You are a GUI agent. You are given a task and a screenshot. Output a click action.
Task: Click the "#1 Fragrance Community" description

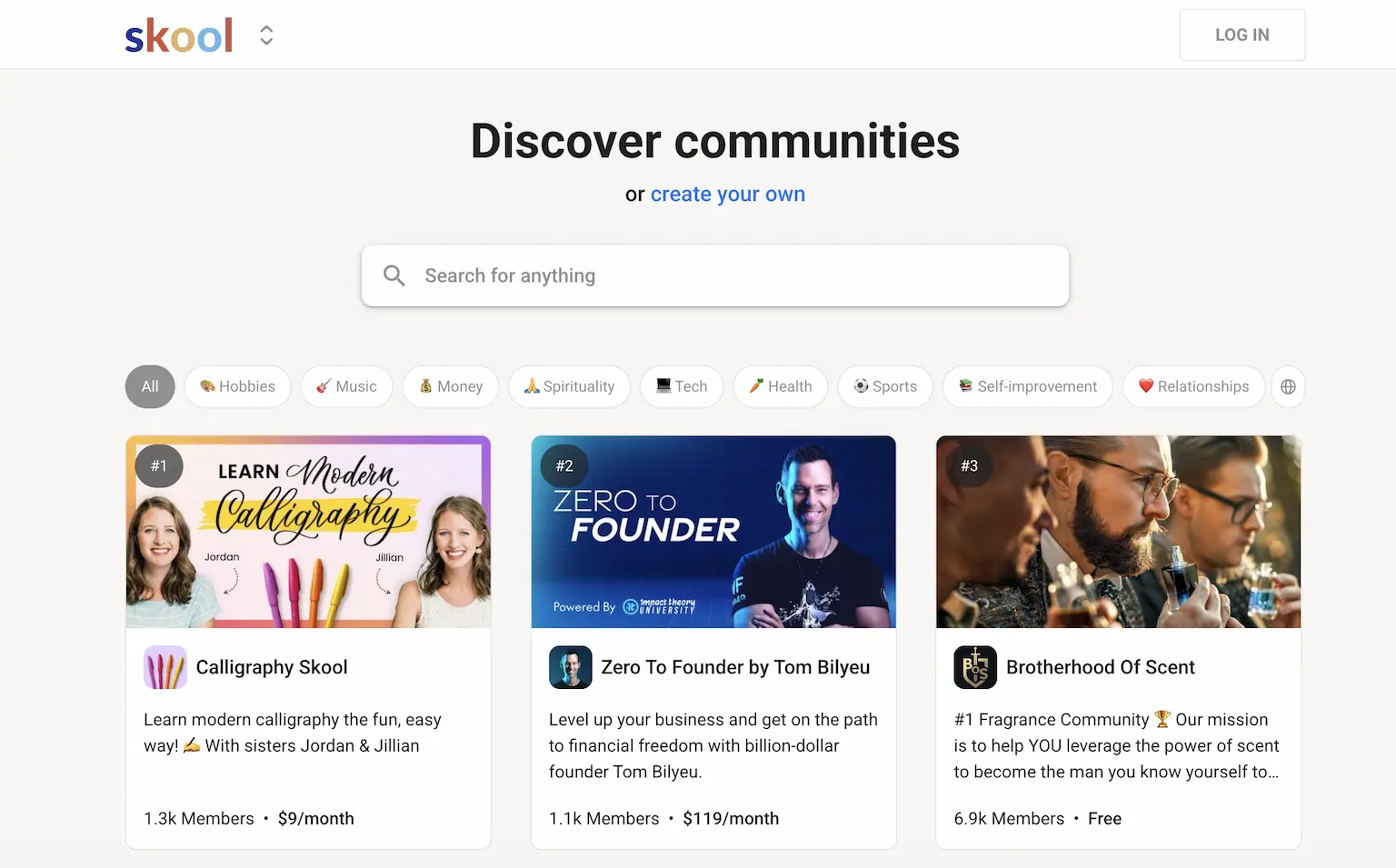tap(1116, 745)
